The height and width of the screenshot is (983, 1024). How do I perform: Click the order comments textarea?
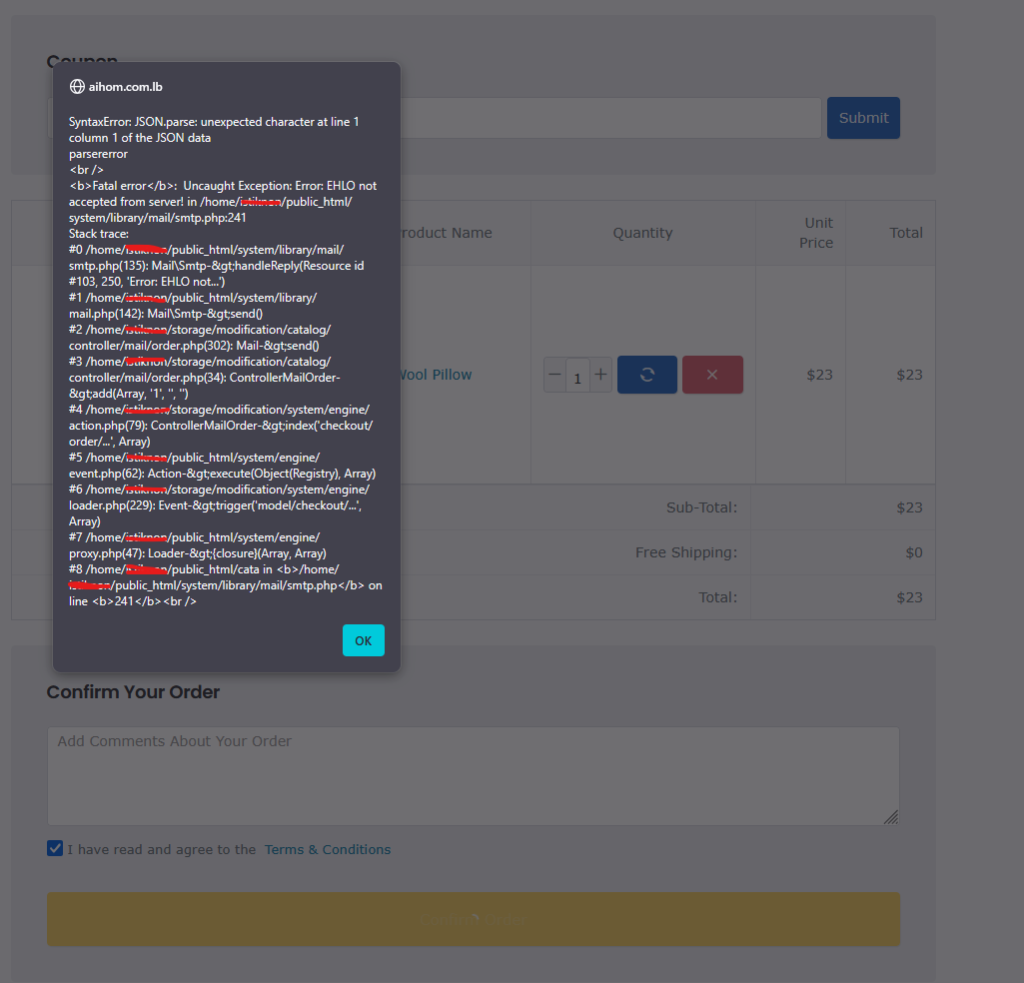pos(473,776)
